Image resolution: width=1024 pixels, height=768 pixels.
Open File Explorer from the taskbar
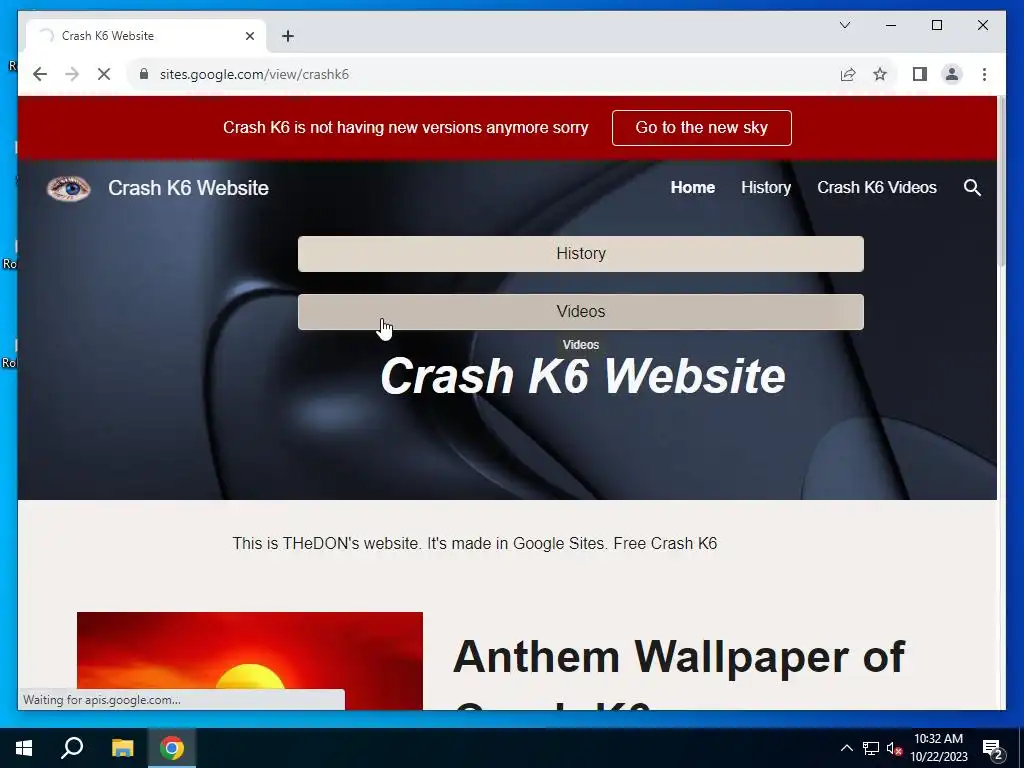(x=122, y=748)
